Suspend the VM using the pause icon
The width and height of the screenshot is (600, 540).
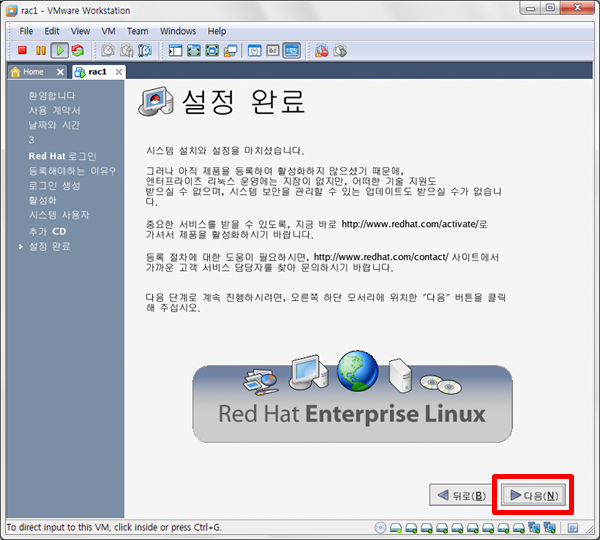tap(41, 51)
